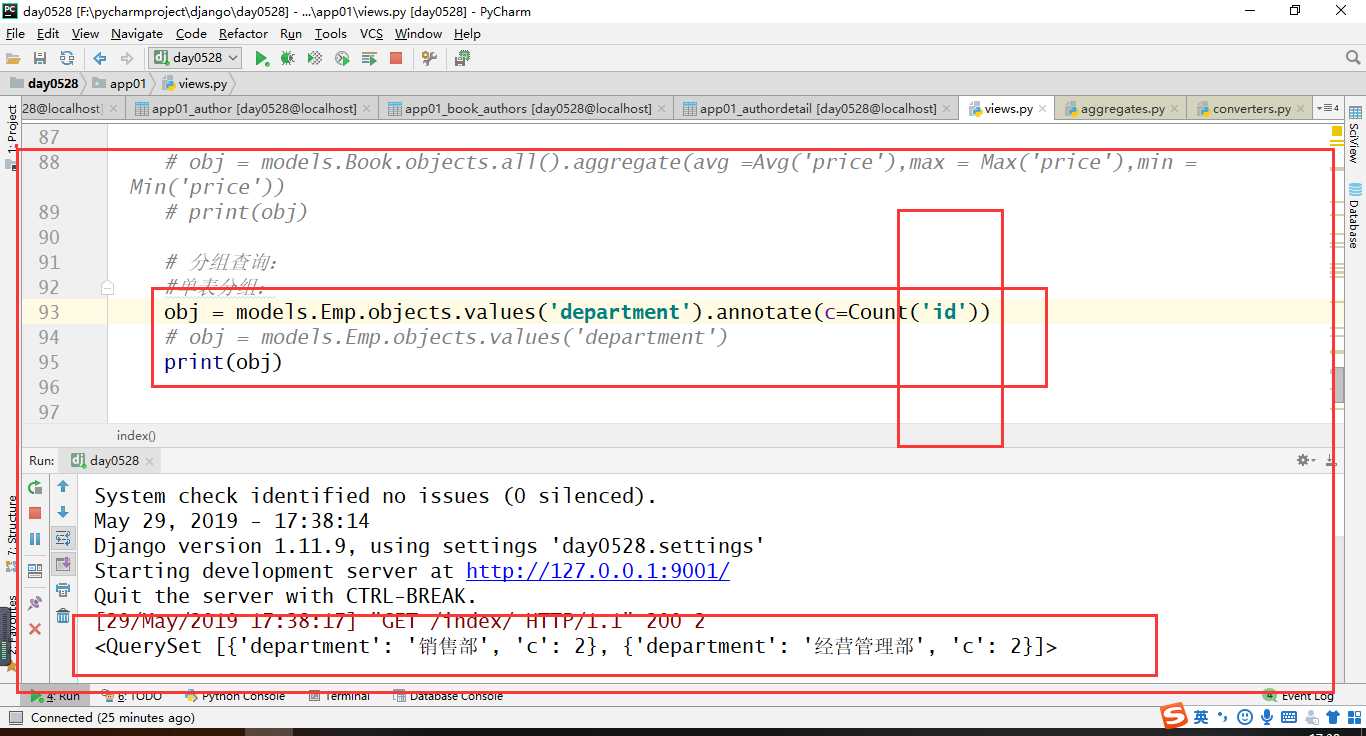This screenshot has width=1366, height=736.
Task: Clear console with the trash icon
Action: [x=63, y=616]
